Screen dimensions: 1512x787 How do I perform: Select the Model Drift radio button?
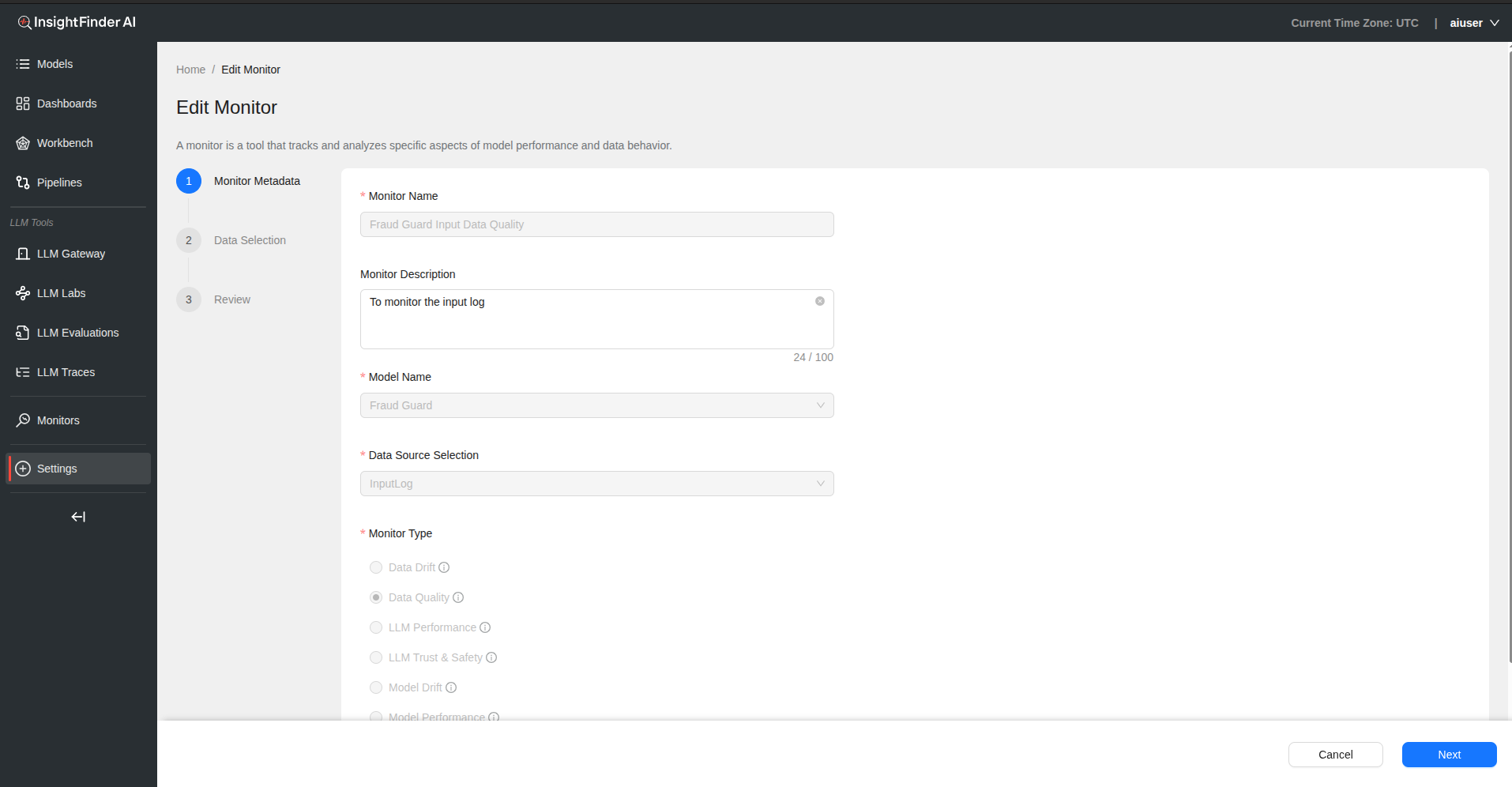point(376,687)
